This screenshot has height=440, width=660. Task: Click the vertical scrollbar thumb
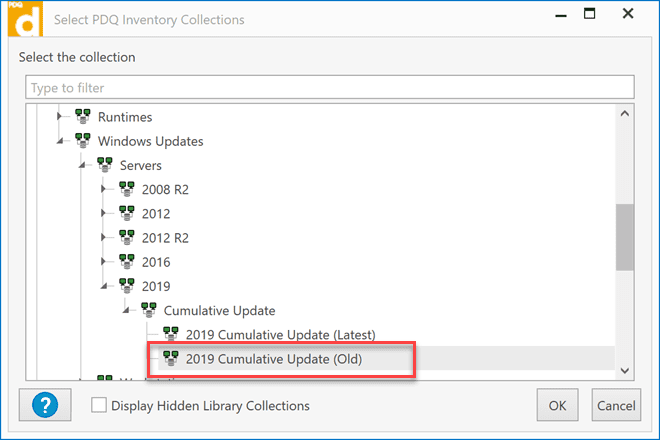(x=625, y=237)
